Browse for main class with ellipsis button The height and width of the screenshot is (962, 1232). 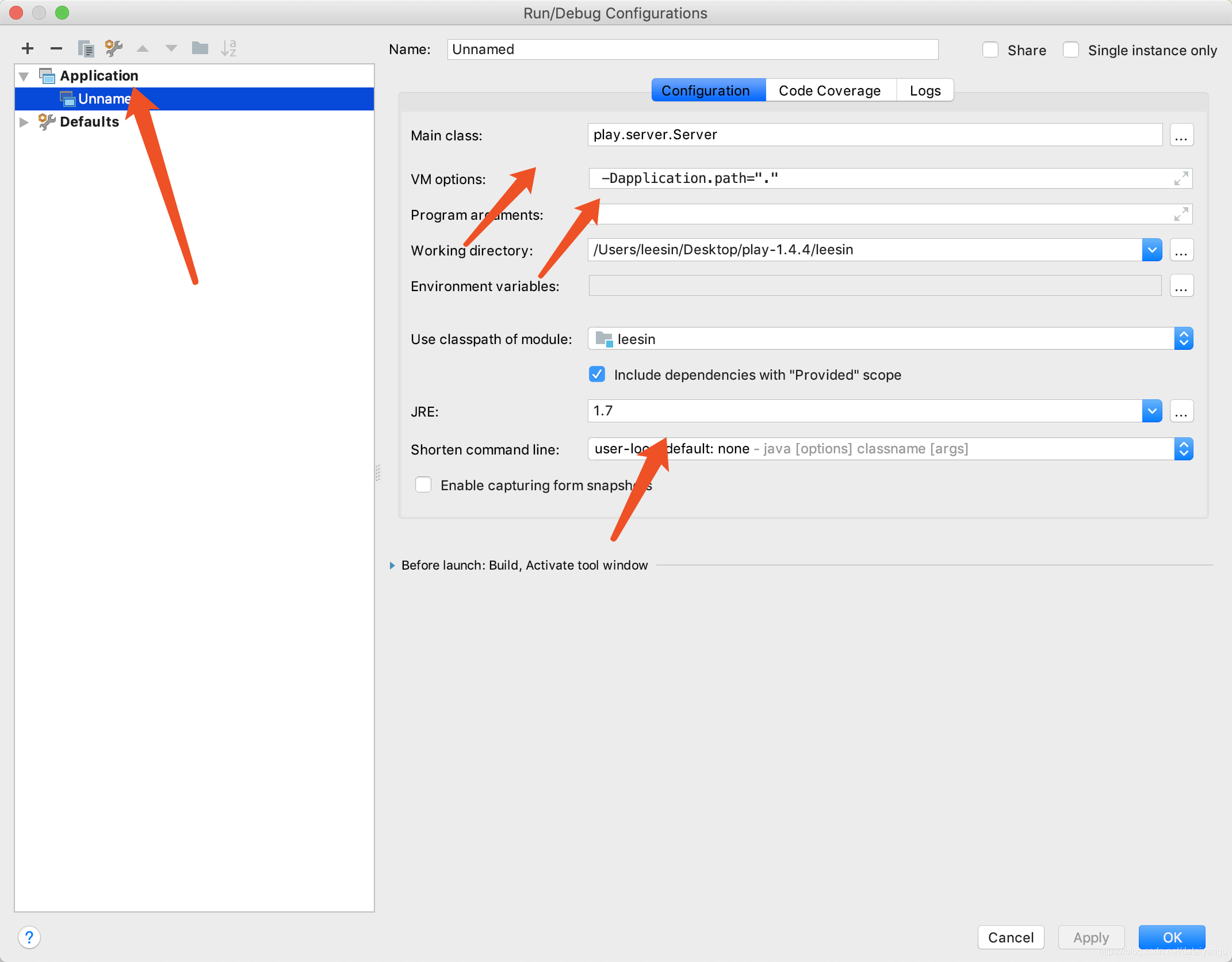tap(1181, 135)
